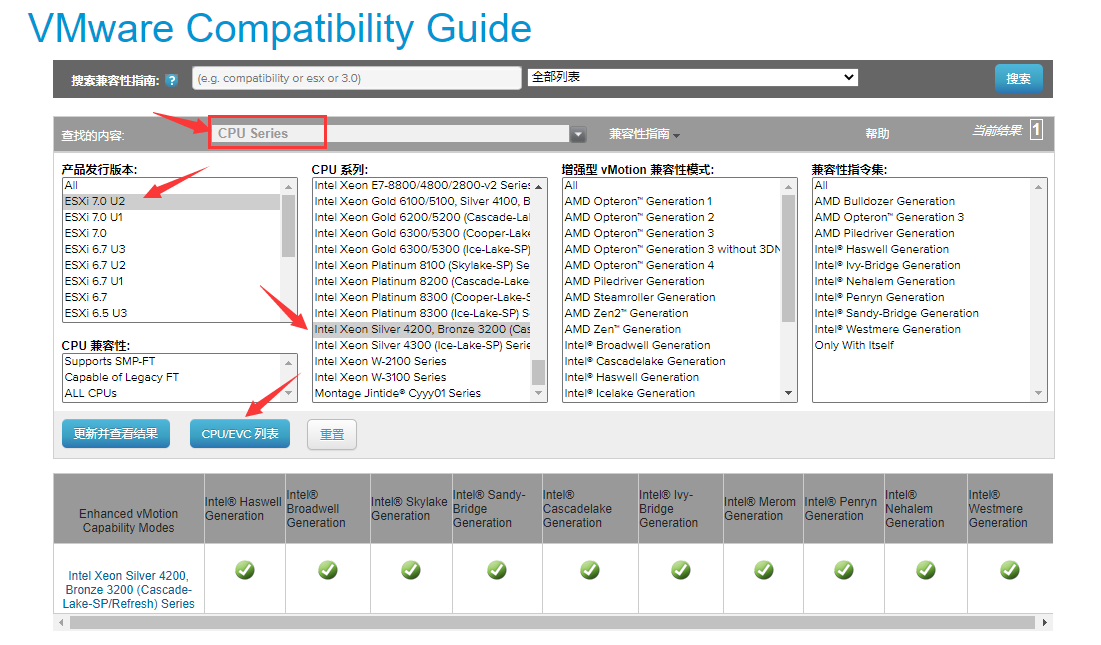The width and height of the screenshot is (1101, 645).
Task: Click the results table scroll-right arrow
Action: 1045,623
